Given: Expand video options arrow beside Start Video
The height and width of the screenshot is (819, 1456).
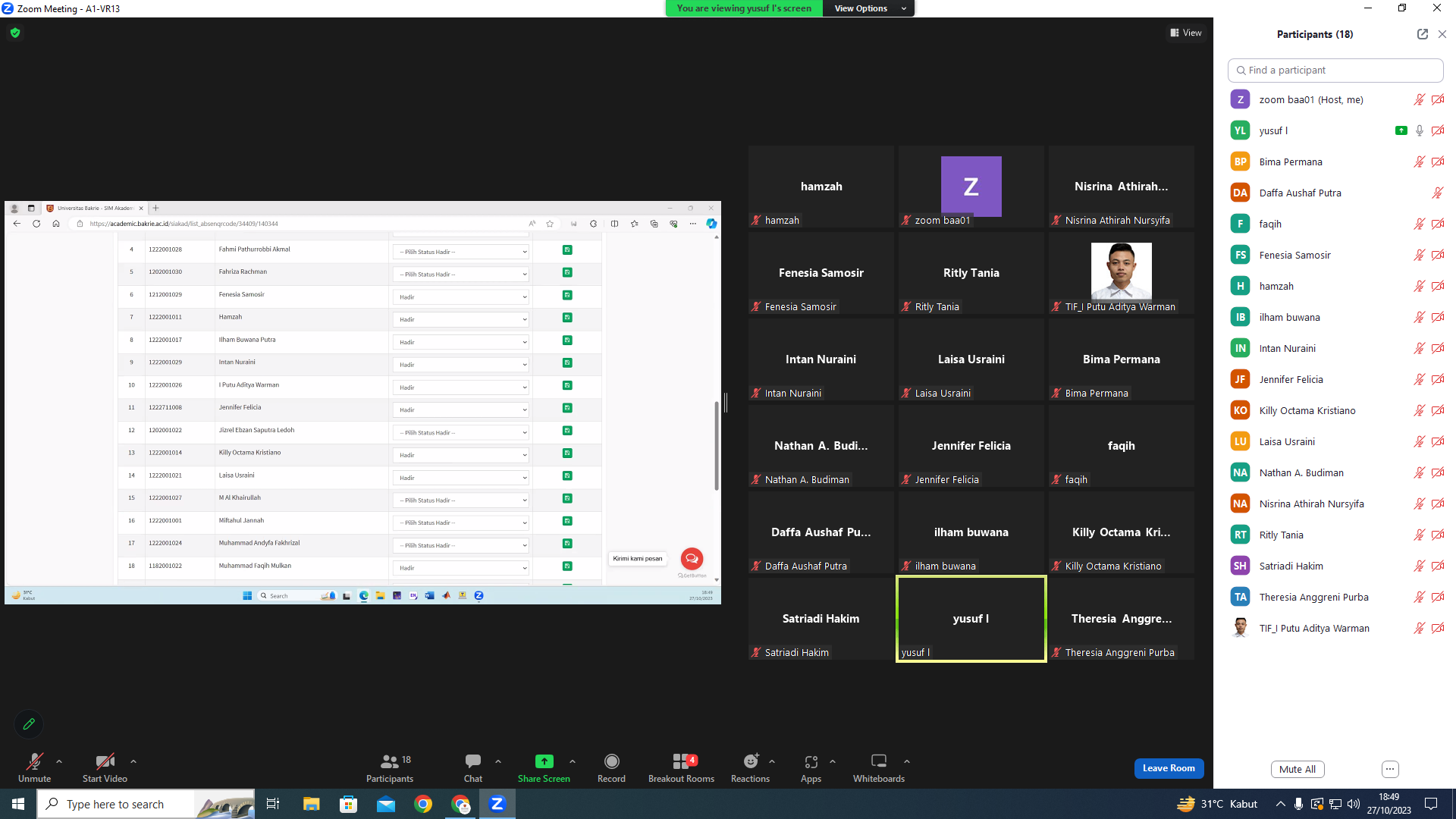Looking at the screenshot, I should 133,761.
